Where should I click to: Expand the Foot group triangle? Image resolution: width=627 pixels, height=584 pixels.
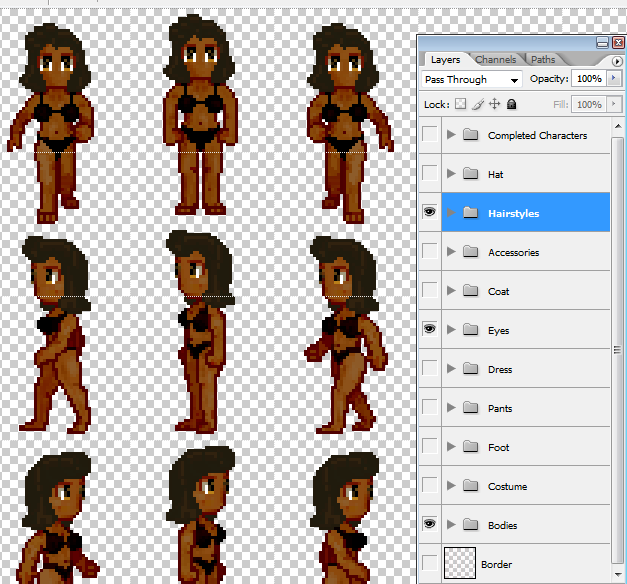coord(451,446)
